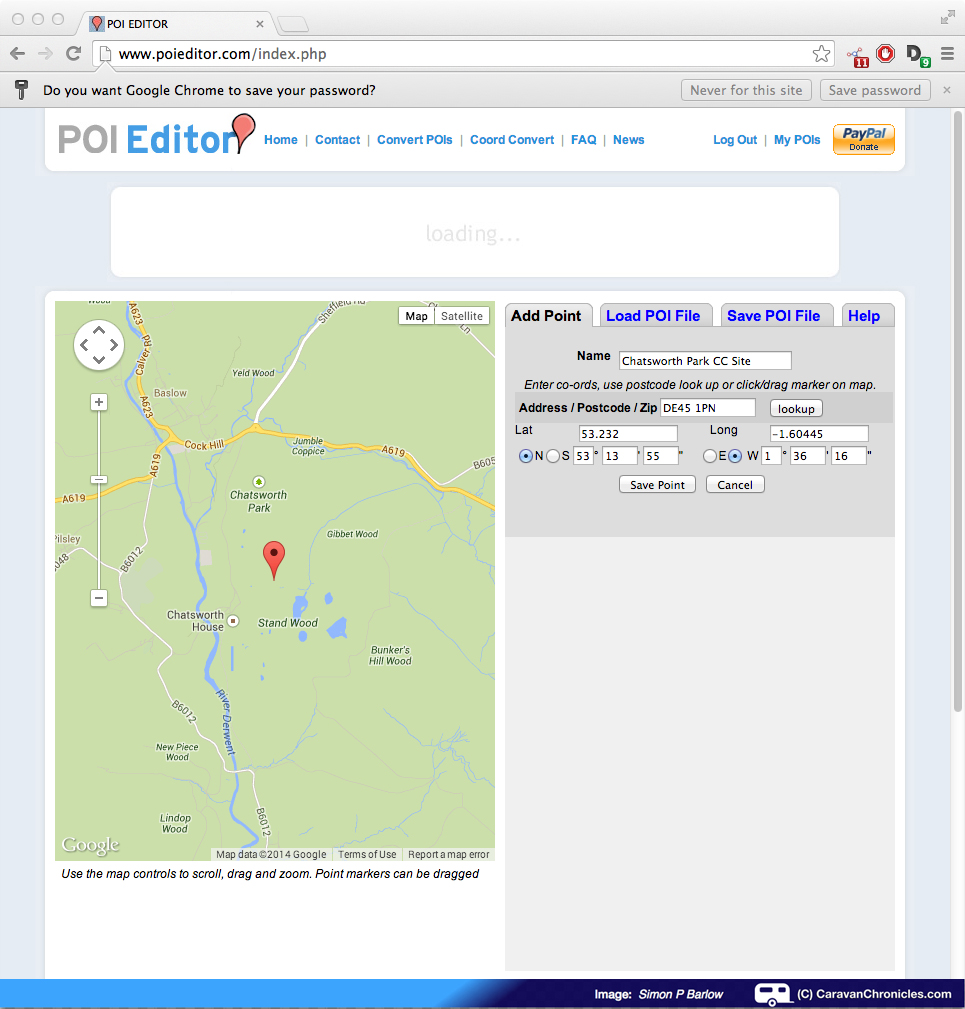This screenshot has height=1009, width=965.
Task: Select the S latitude radio button
Action: pyautogui.click(x=553, y=456)
